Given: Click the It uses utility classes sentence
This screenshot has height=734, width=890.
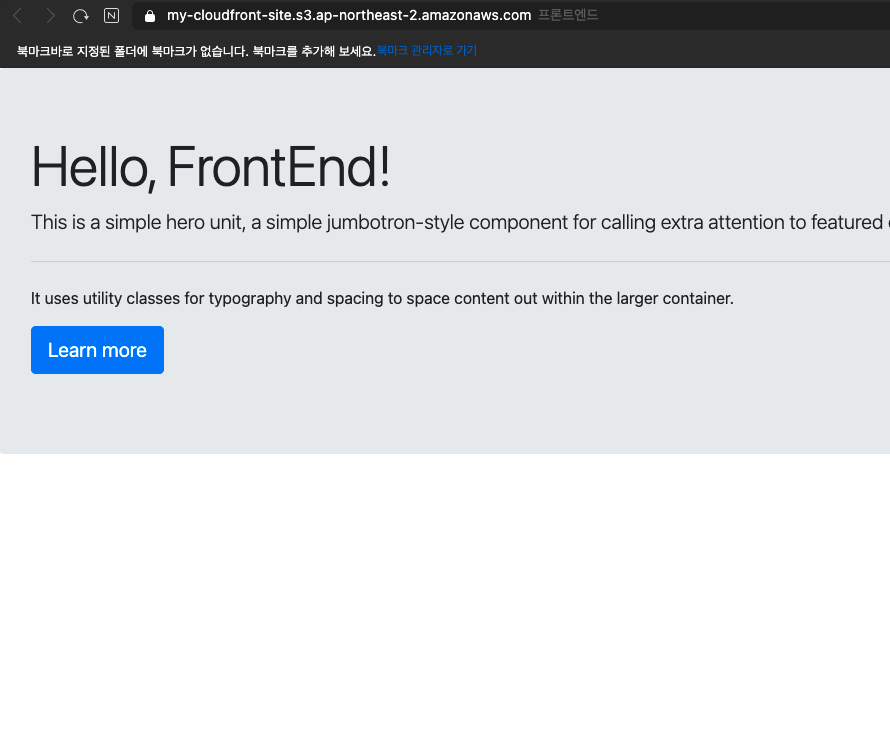Looking at the screenshot, I should 382,299.
